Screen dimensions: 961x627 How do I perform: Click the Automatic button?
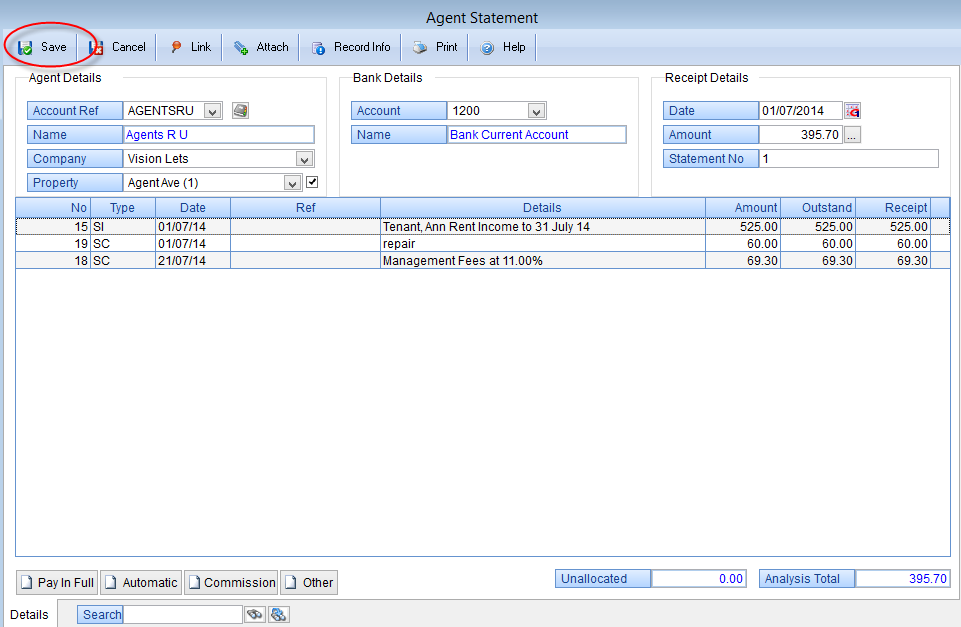click(141, 582)
